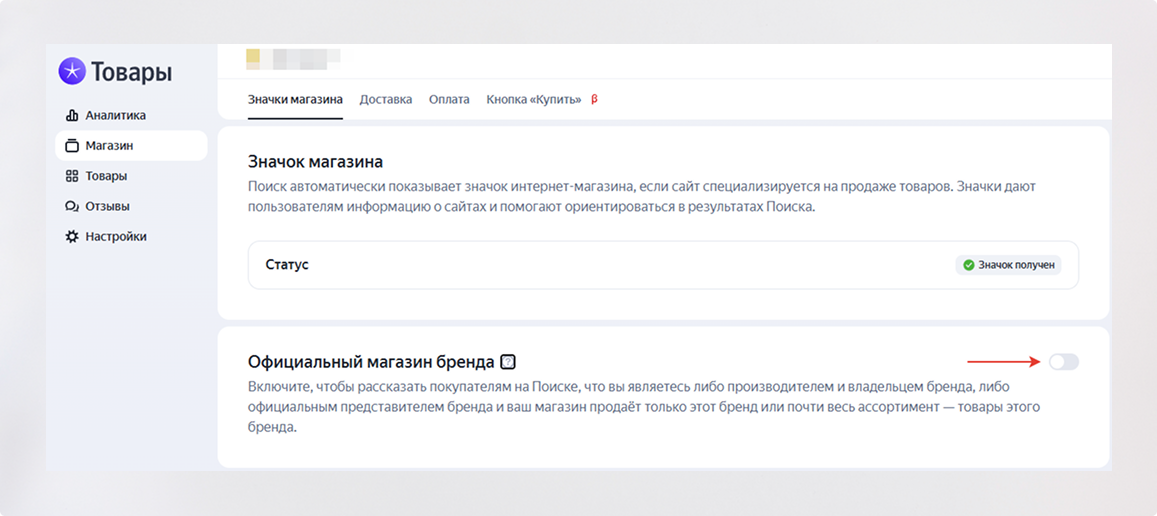Click the Товары grid icon in sidebar
This screenshot has width=1157, height=516.
point(72,176)
